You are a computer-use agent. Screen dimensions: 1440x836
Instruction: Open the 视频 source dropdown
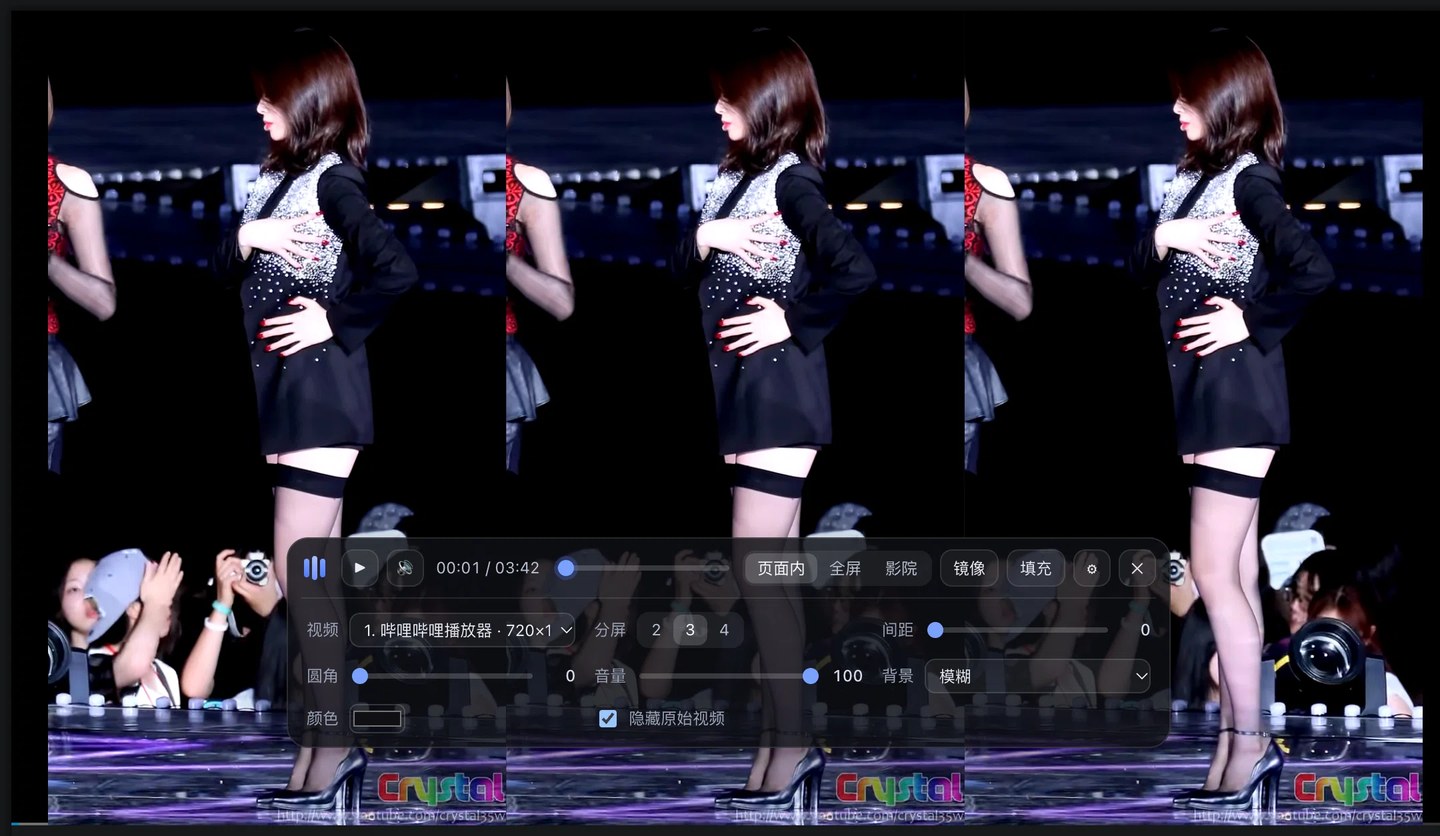tap(462, 630)
